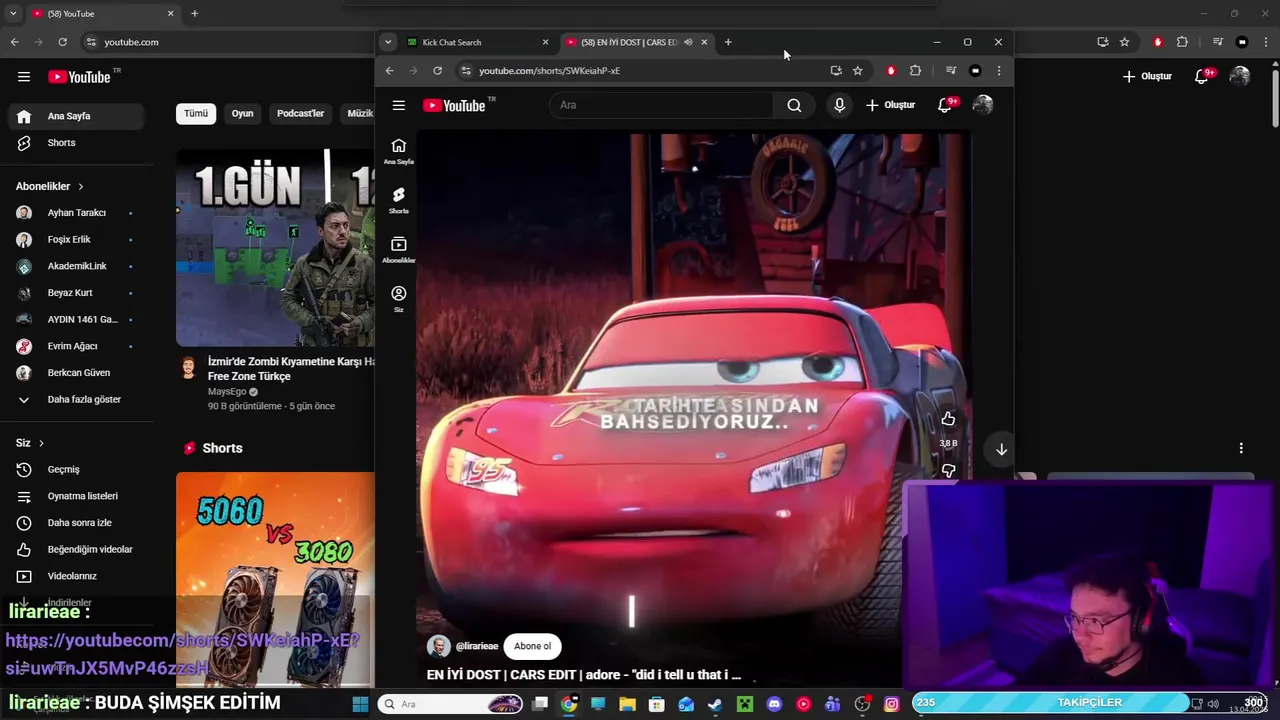Select Oyun filter chip
This screenshot has height=720, width=1280.
[x=242, y=113]
